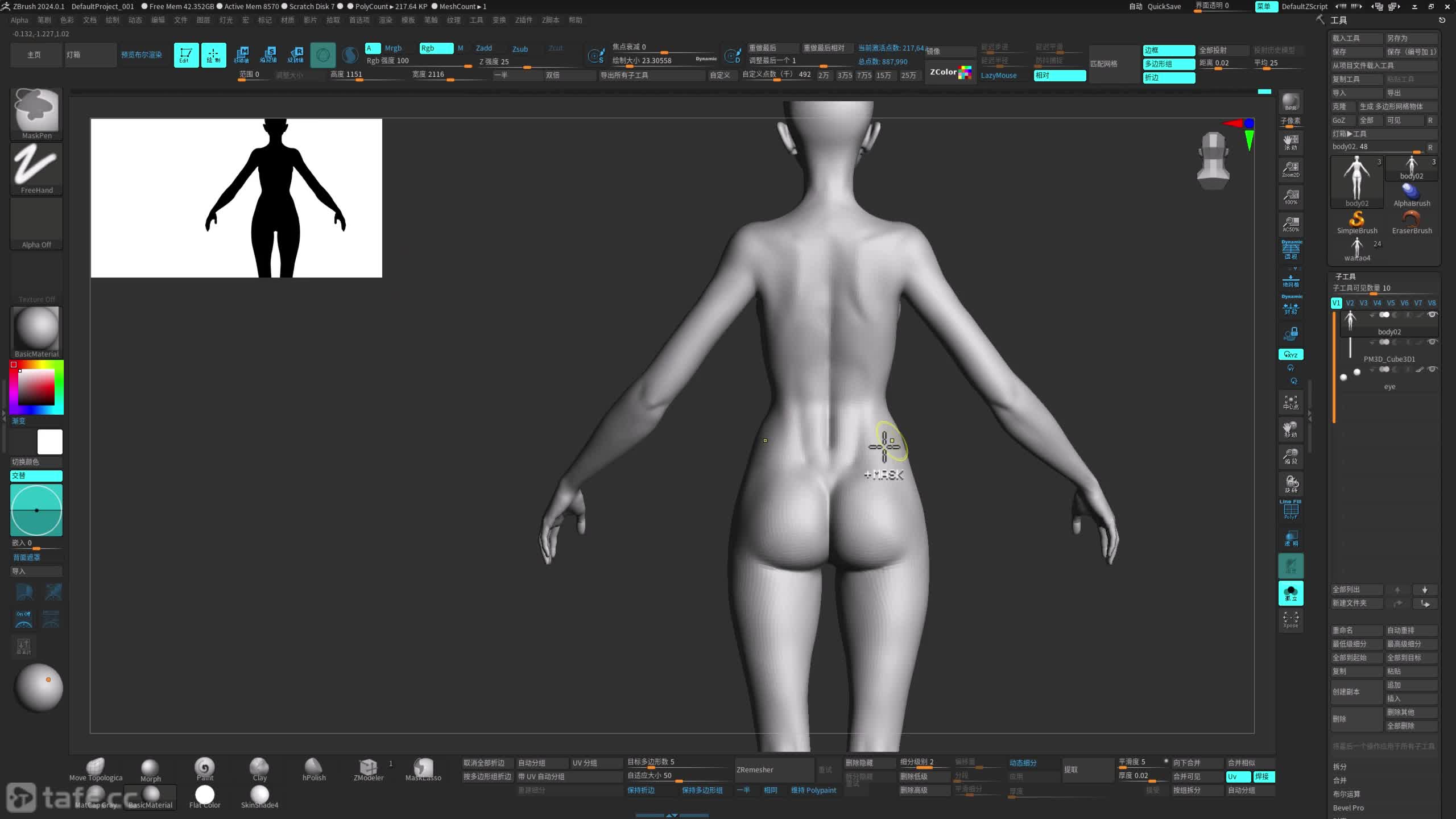This screenshot has width=1456, height=819.
Task: Select the ZModeler brush
Action: [369, 770]
